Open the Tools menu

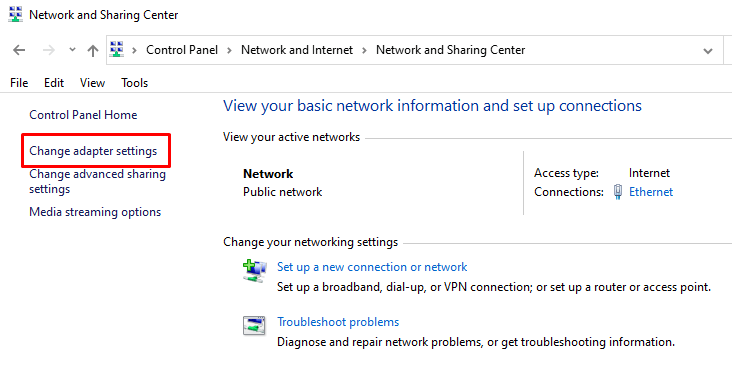pyautogui.click(x=134, y=83)
